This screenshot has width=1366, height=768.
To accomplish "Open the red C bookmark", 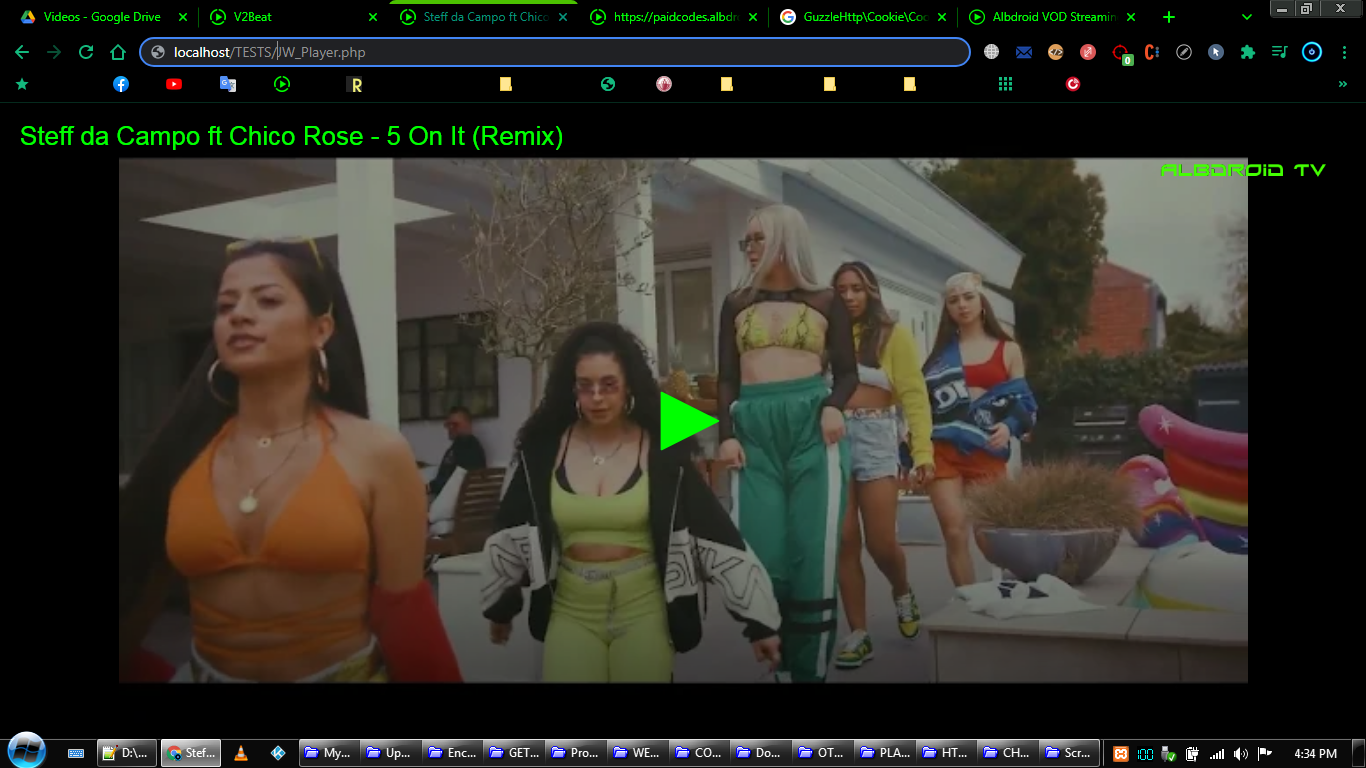I will 1073,84.
